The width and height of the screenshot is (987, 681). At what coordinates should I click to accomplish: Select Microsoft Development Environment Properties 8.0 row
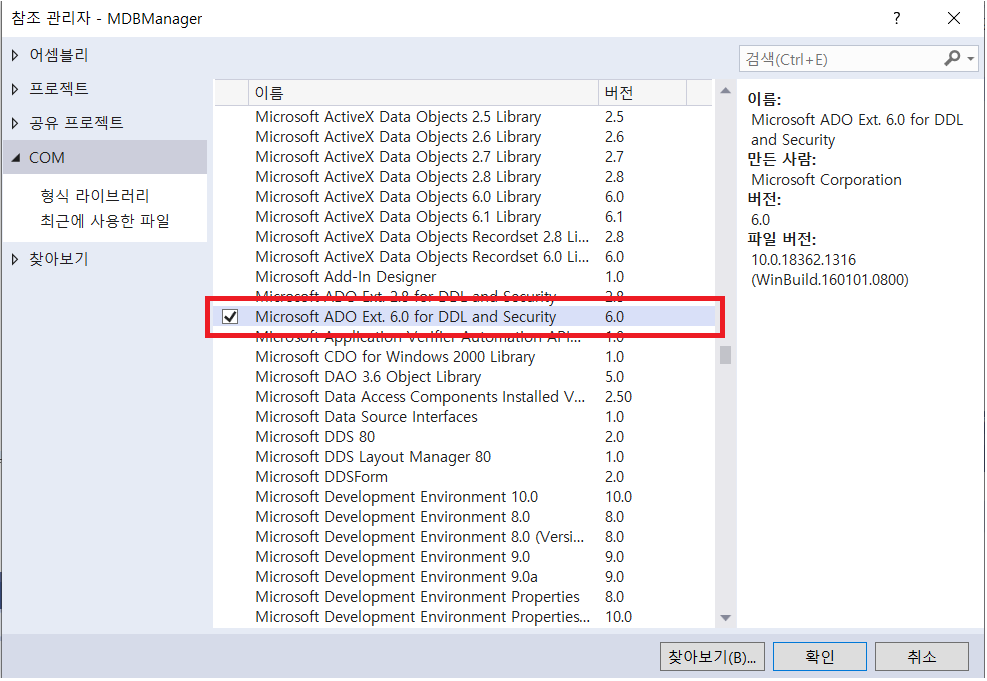click(x=463, y=597)
